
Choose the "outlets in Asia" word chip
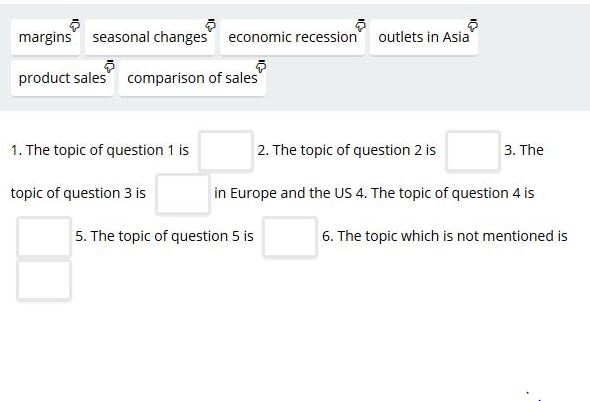[x=424, y=37]
